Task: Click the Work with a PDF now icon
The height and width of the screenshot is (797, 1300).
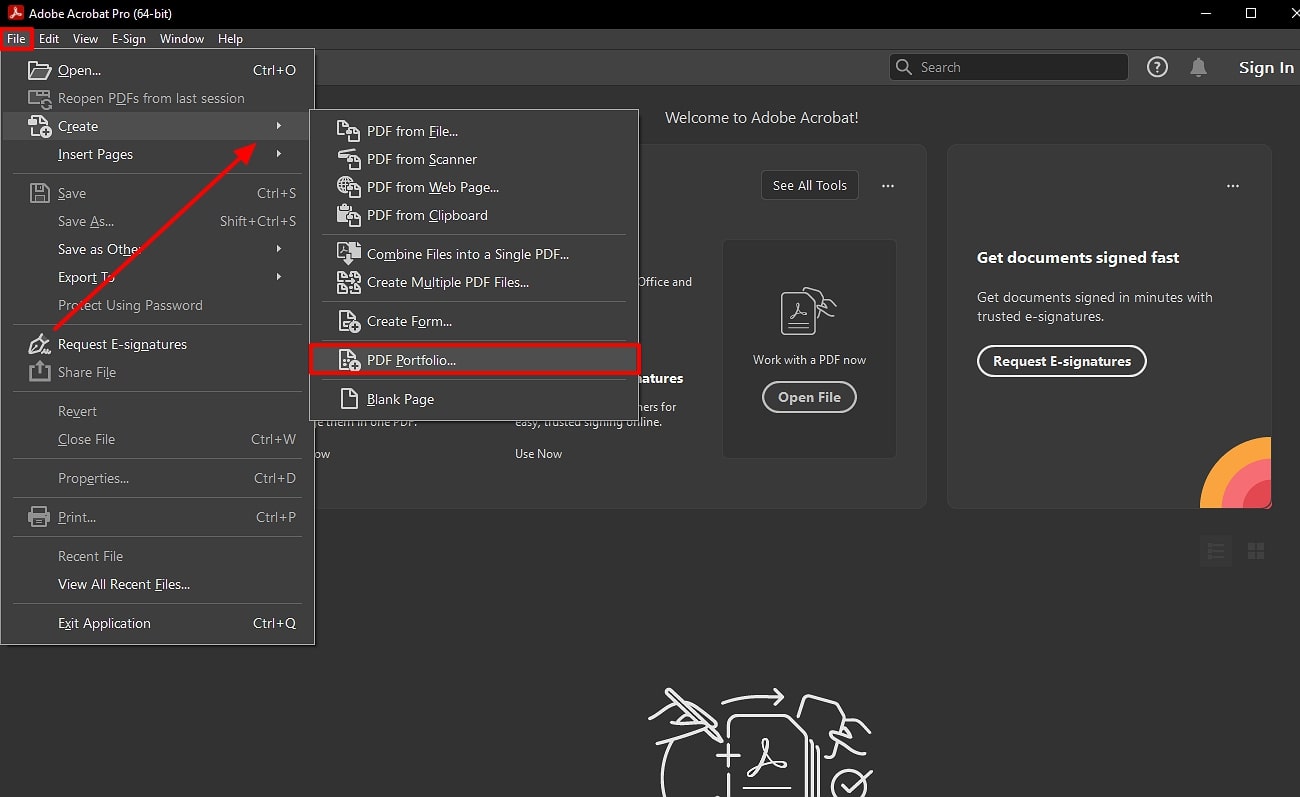Action: (x=809, y=311)
